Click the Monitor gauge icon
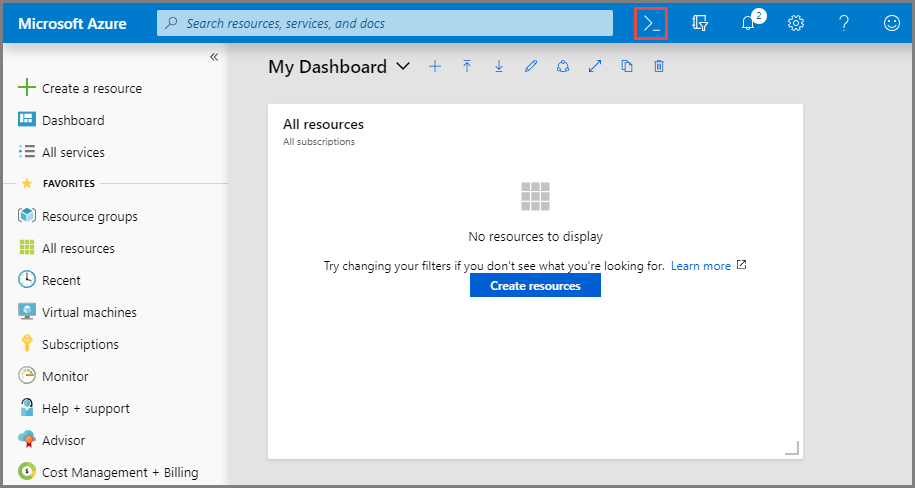Screen dimensions: 915x488 [27, 375]
